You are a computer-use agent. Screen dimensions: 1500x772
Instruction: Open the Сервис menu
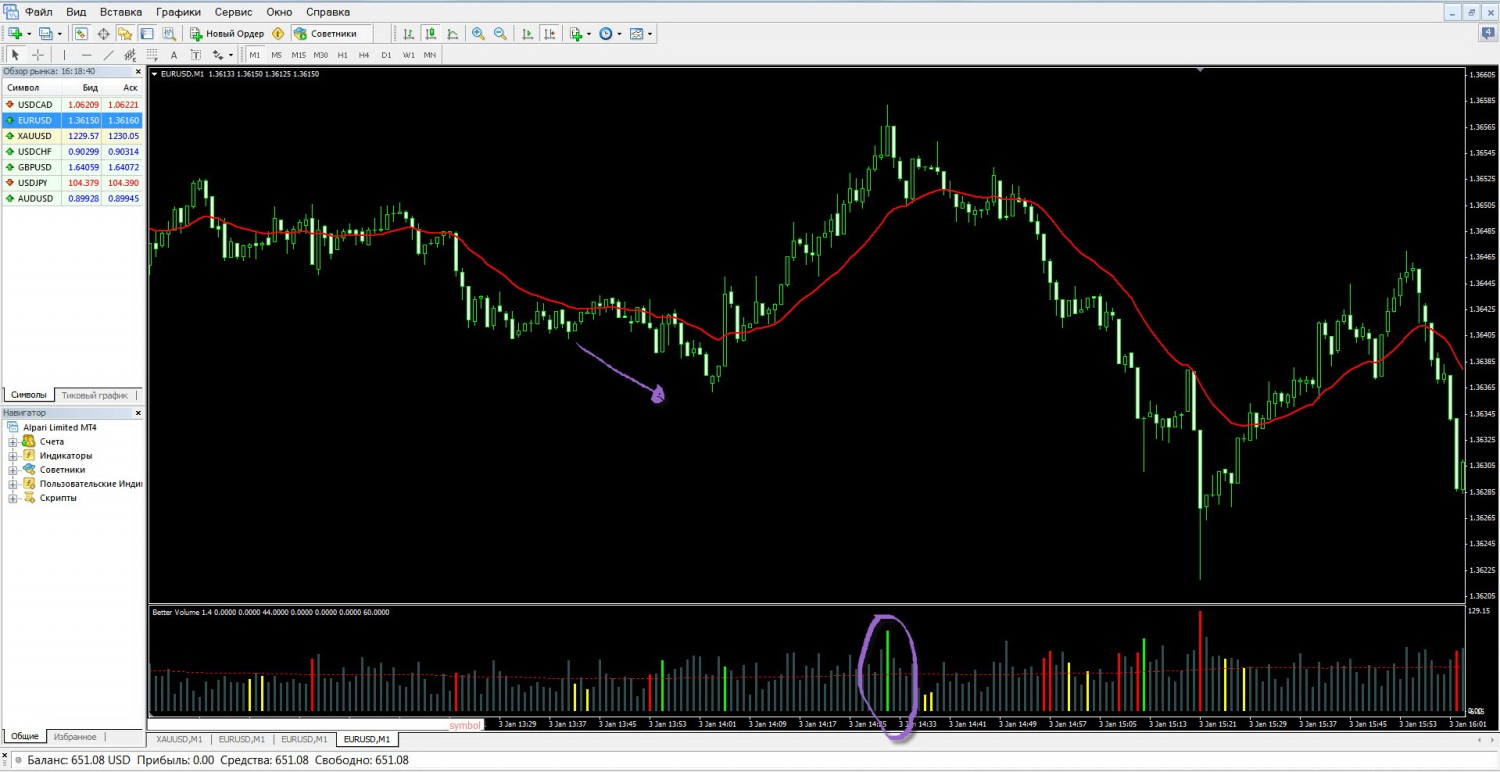point(233,12)
